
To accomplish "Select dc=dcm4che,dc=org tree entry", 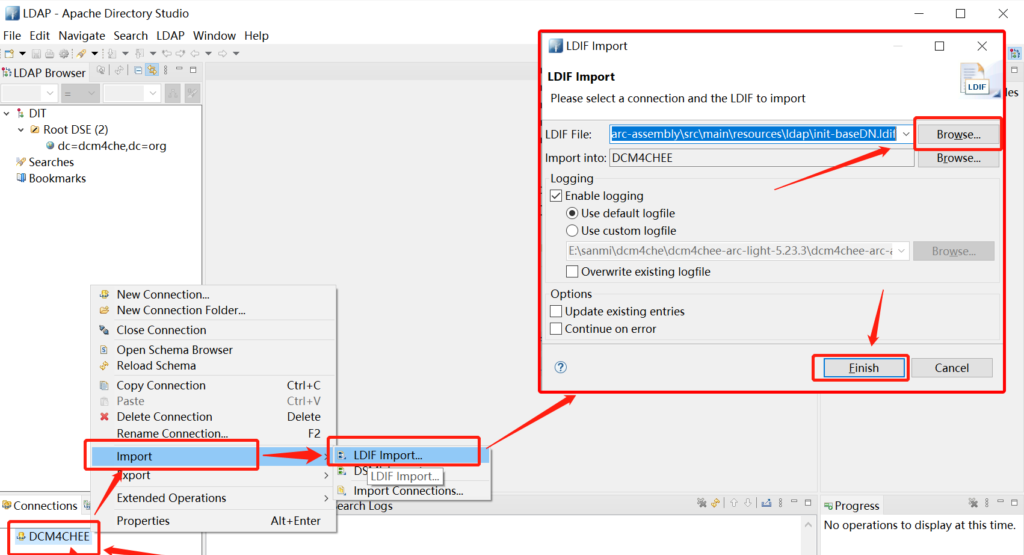I will pos(112,146).
